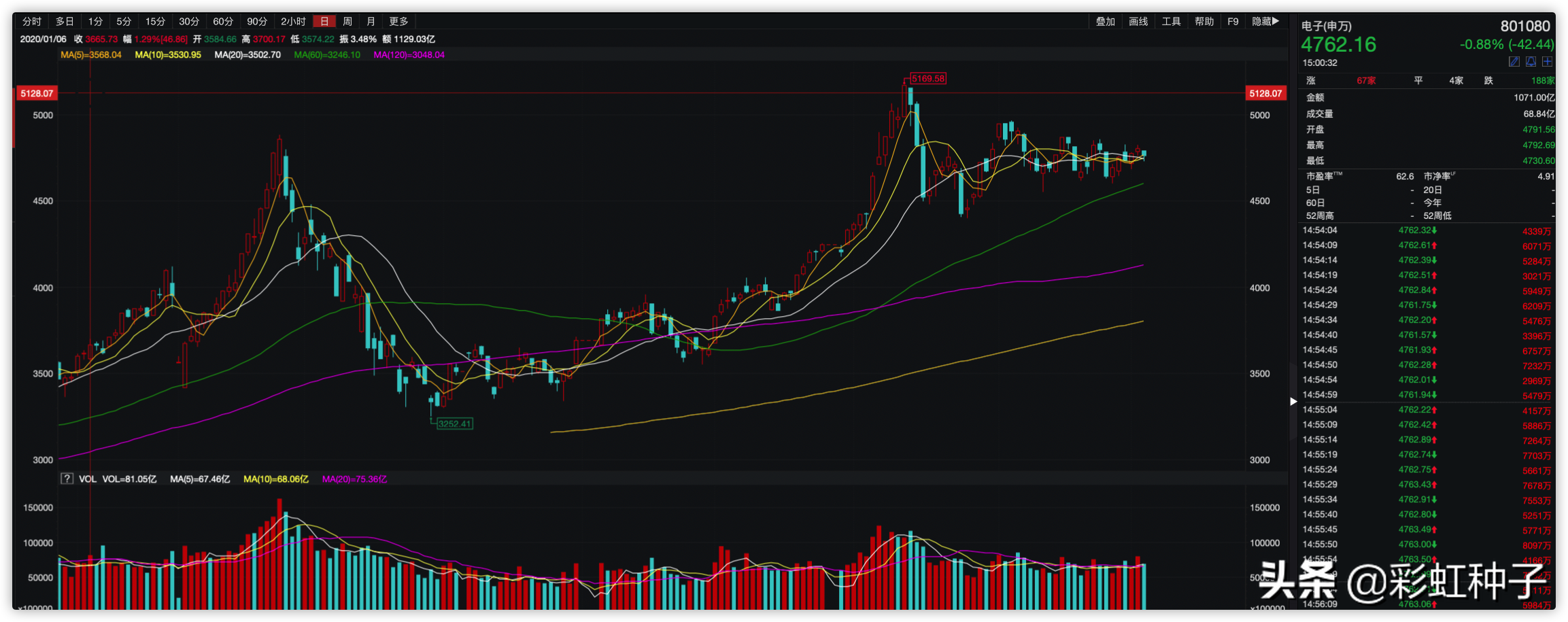Click the 5169.58 high price marker
Screen dimensions: 1568x622
(x=928, y=79)
